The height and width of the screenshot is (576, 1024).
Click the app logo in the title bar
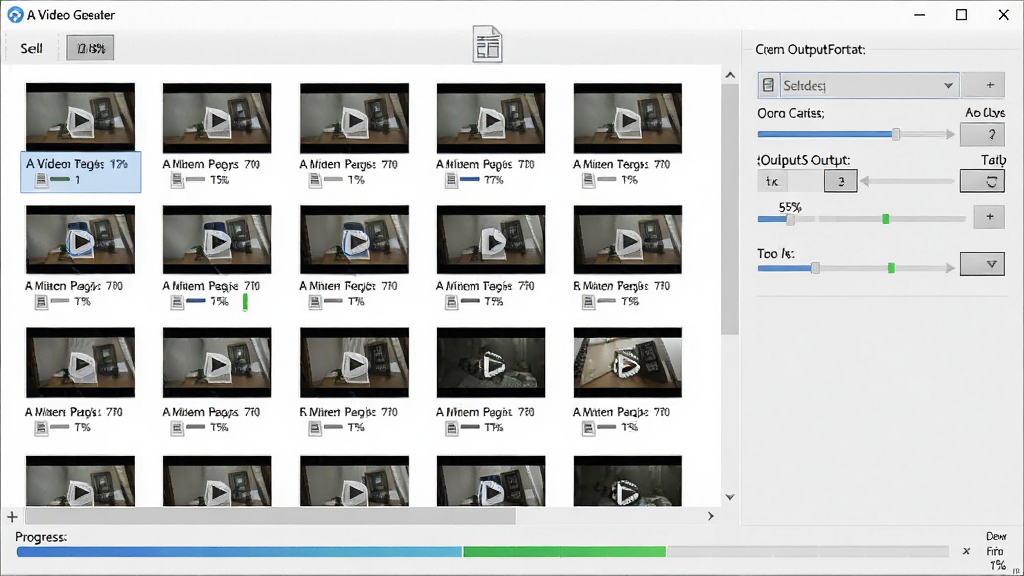pyautogui.click(x=15, y=14)
